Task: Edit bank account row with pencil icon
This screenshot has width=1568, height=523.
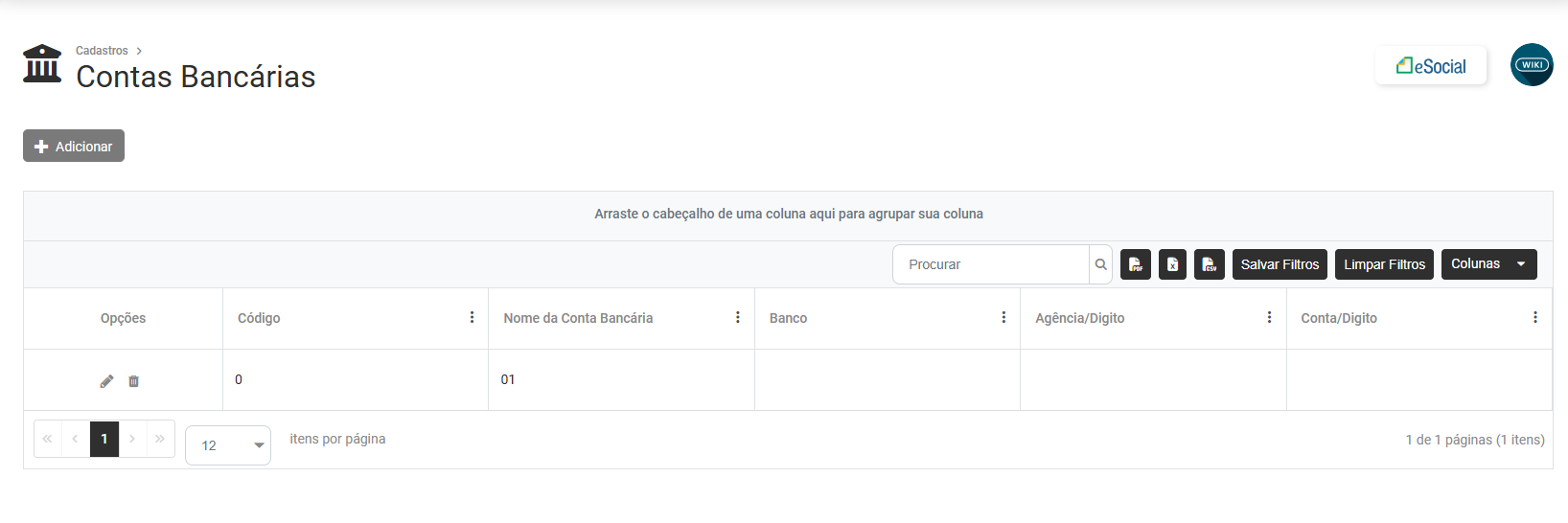Action: tap(106, 381)
